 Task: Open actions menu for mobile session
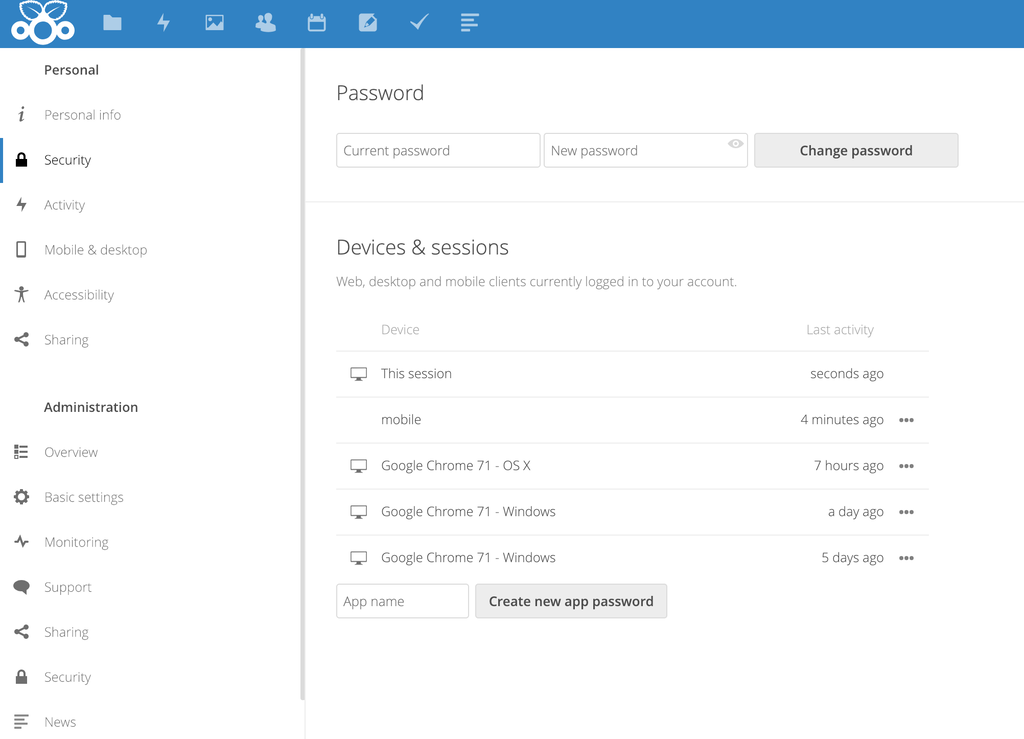[x=906, y=420]
